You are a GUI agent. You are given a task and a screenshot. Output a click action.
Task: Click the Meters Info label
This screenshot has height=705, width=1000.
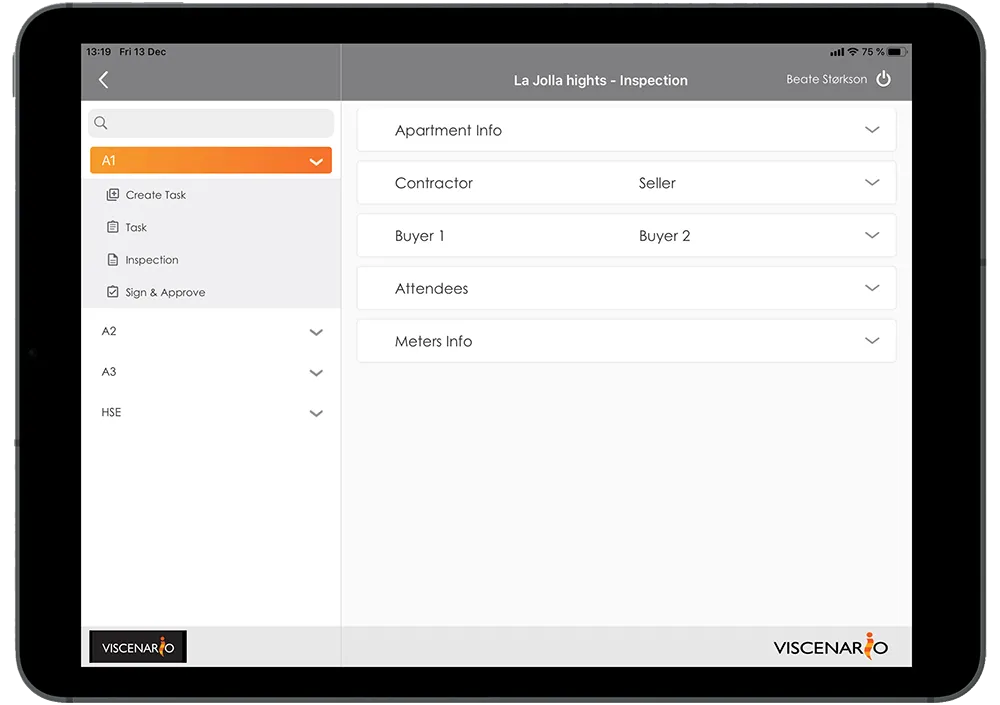(434, 341)
